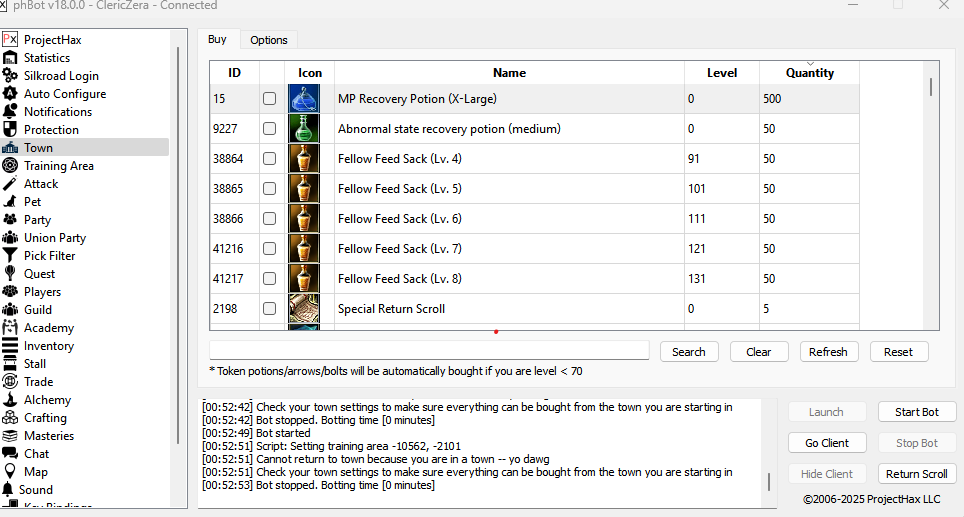Open the Statistics sidebar icon
Image resolution: width=964 pixels, height=517 pixels.
pos(10,58)
